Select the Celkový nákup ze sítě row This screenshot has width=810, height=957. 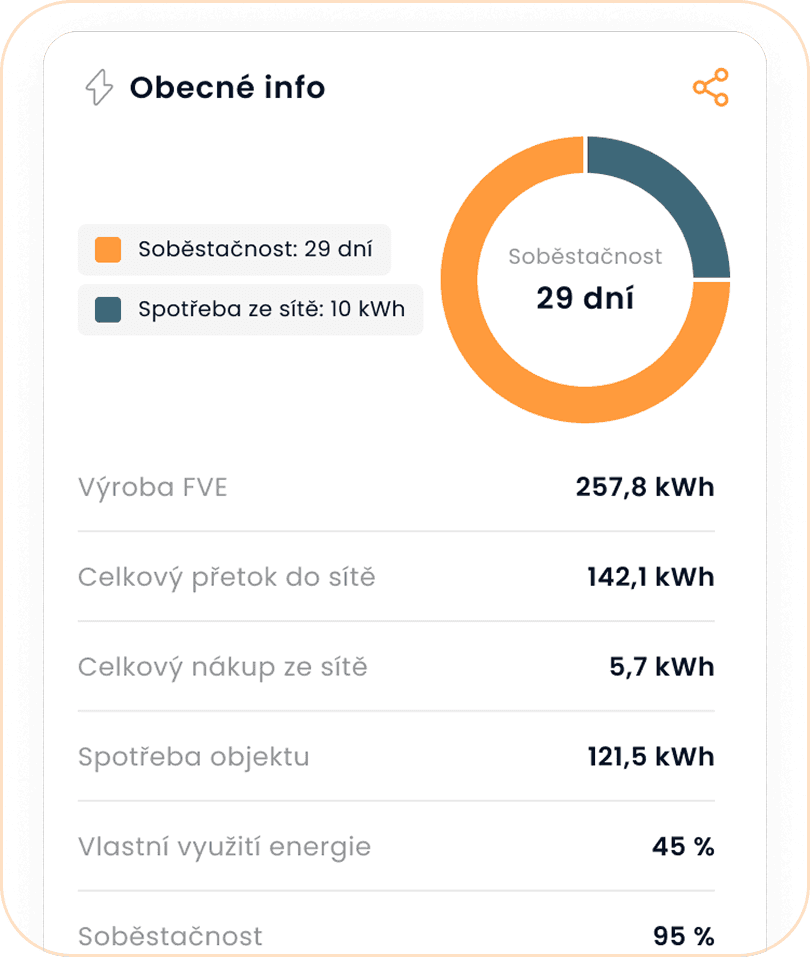click(x=223, y=667)
